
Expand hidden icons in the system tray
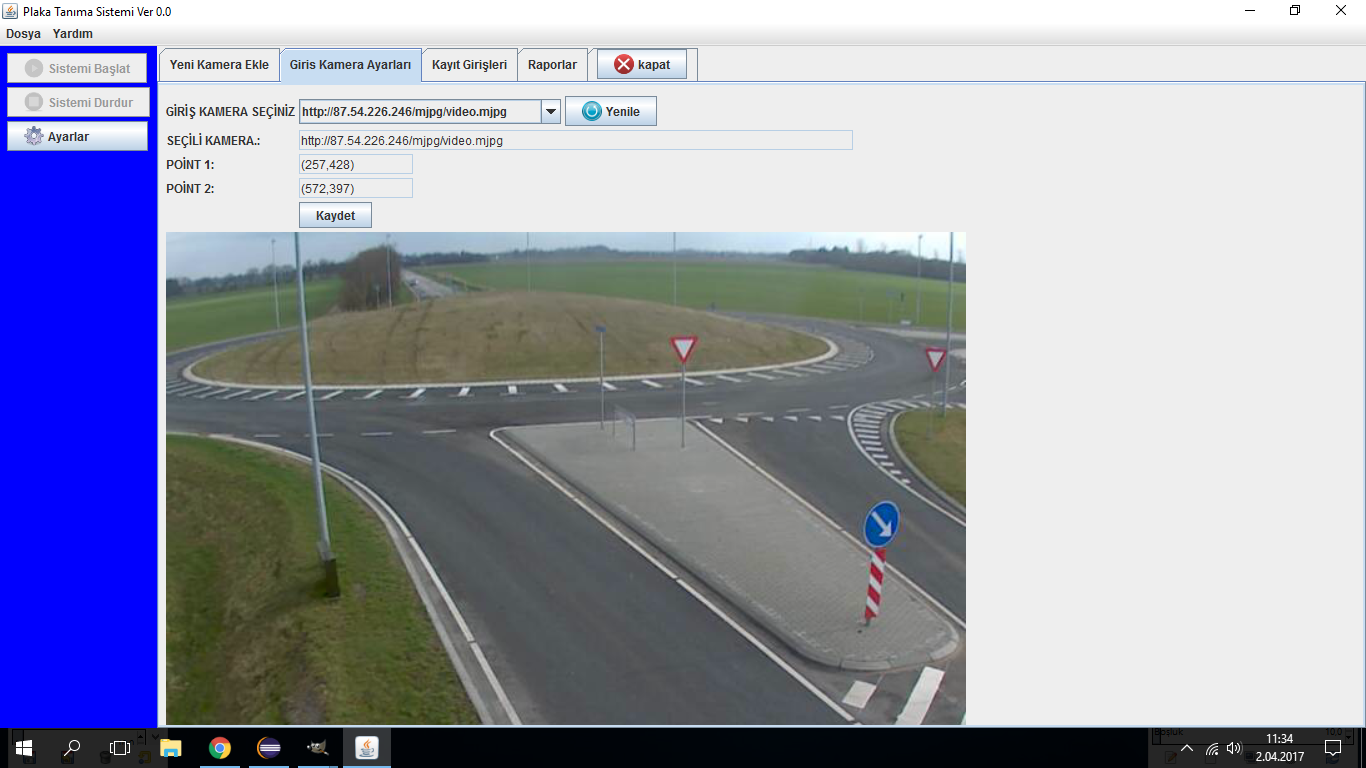tap(1186, 747)
